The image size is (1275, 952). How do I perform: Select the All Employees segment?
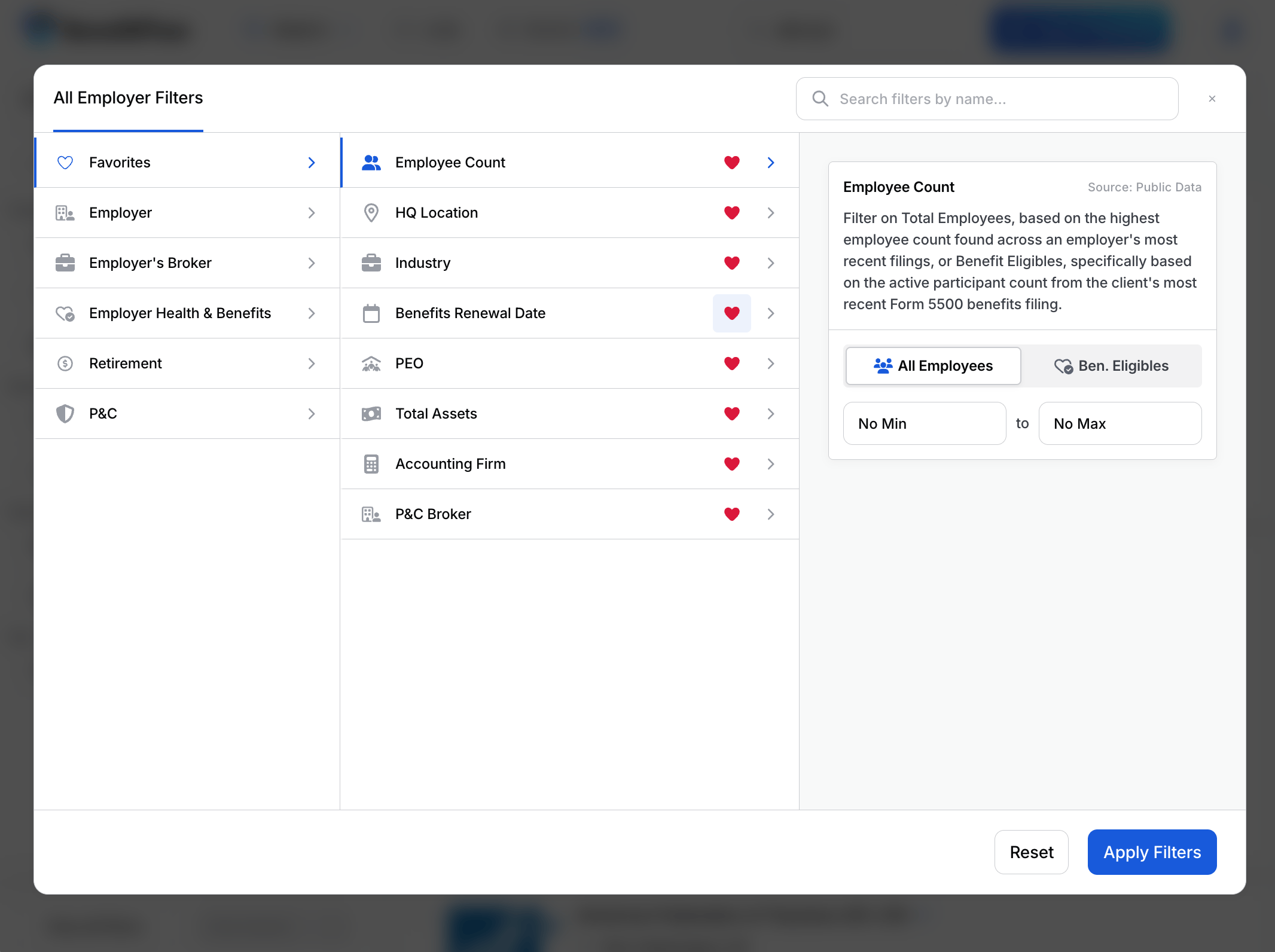pyautogui.click(x=933, y=366)
